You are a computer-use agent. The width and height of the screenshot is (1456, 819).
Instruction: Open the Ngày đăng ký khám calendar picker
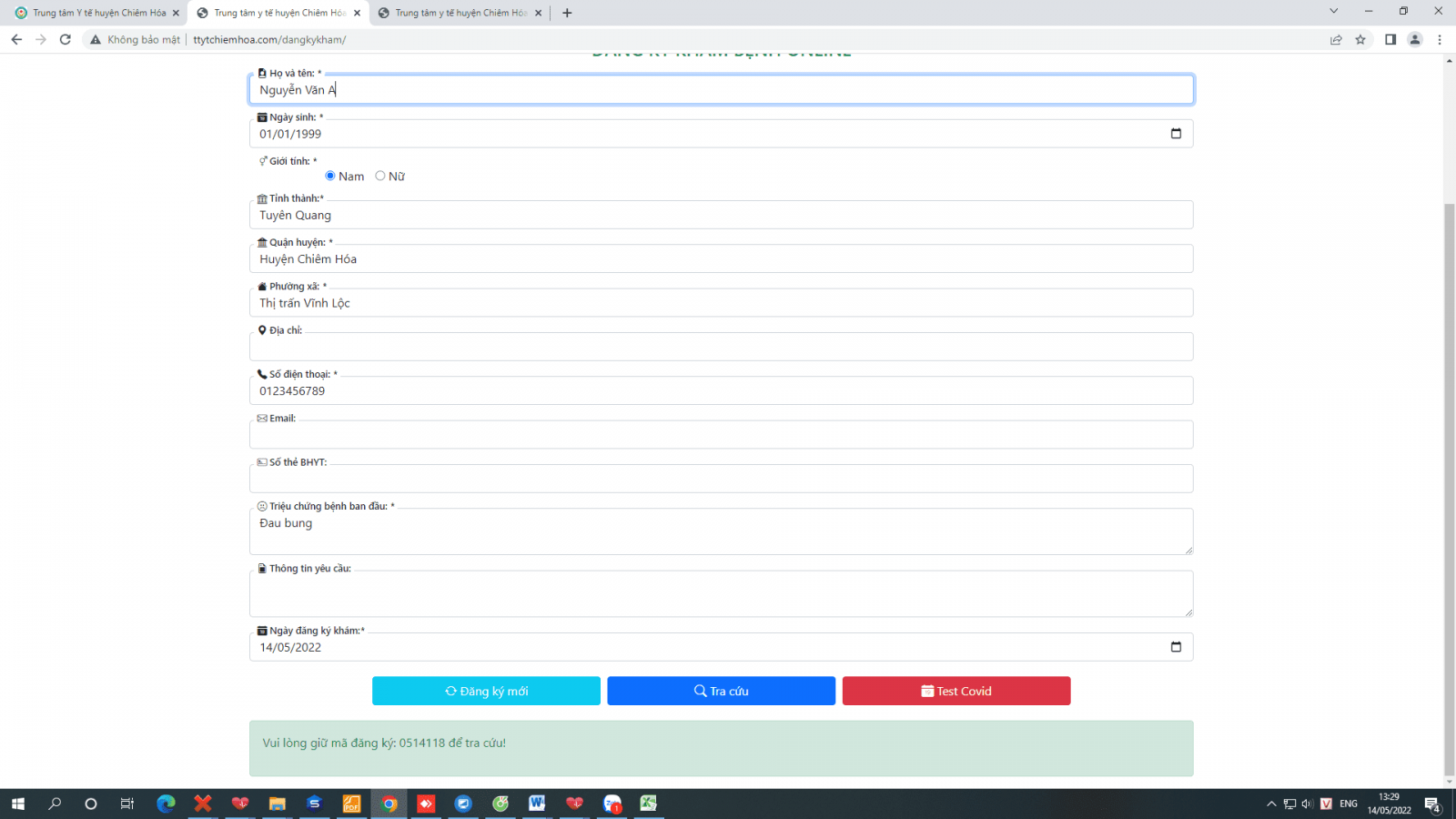pos(1176,647)
